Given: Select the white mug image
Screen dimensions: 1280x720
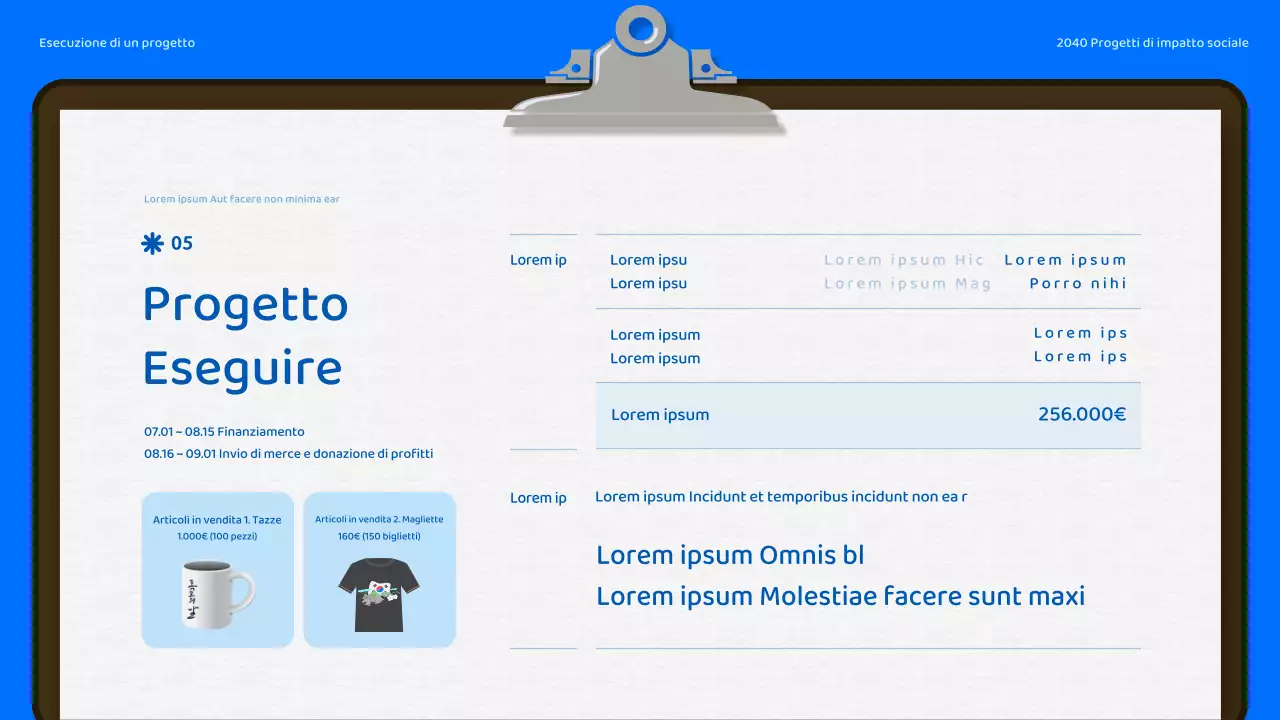Looking at the screenshot, I should tap(218, 594).
